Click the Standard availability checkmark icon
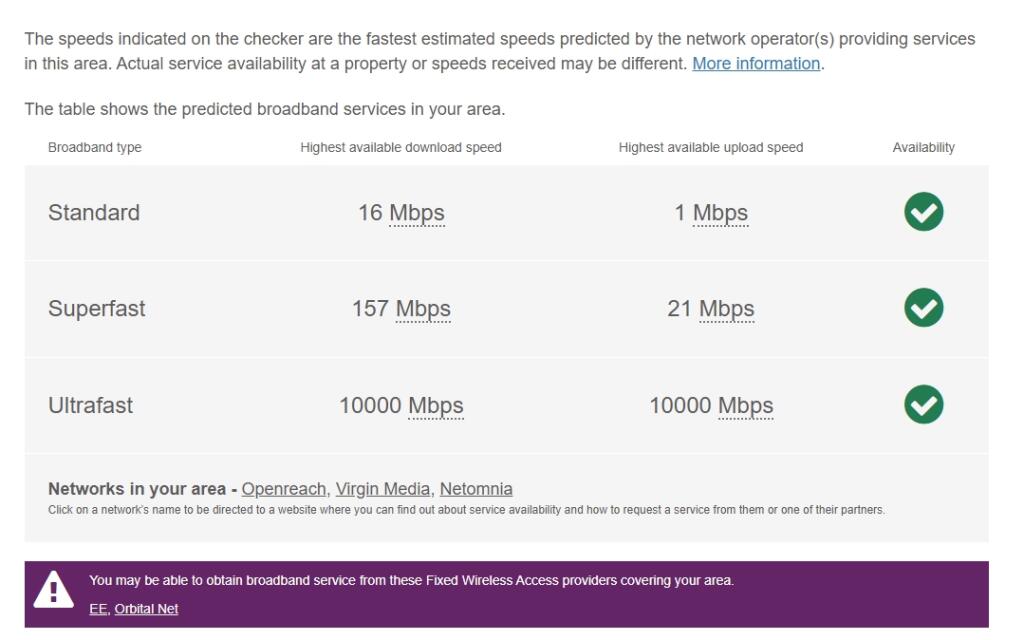Viewport: 1024px width, 640px height. pyautogui.click(x=922, y=212)
